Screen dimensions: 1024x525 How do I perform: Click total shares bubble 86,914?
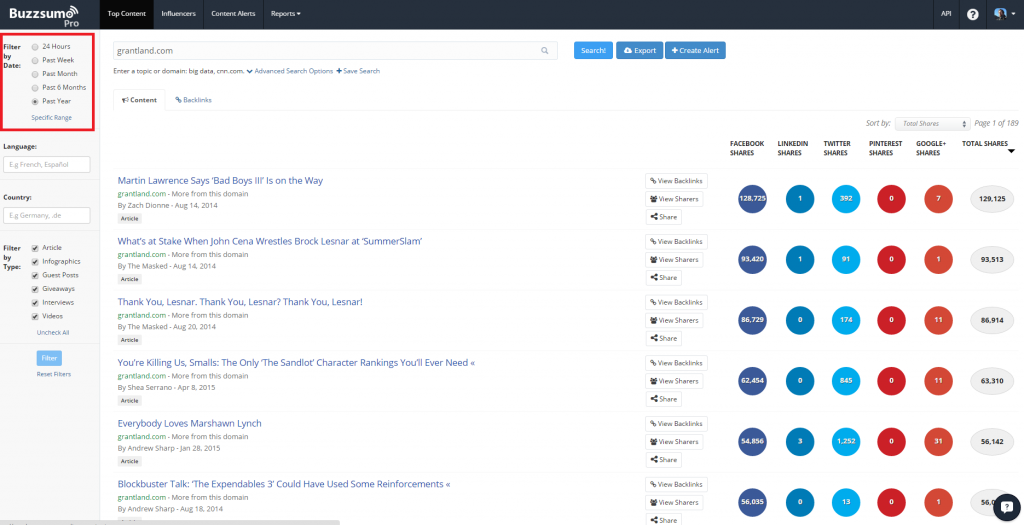click(992, 320)
